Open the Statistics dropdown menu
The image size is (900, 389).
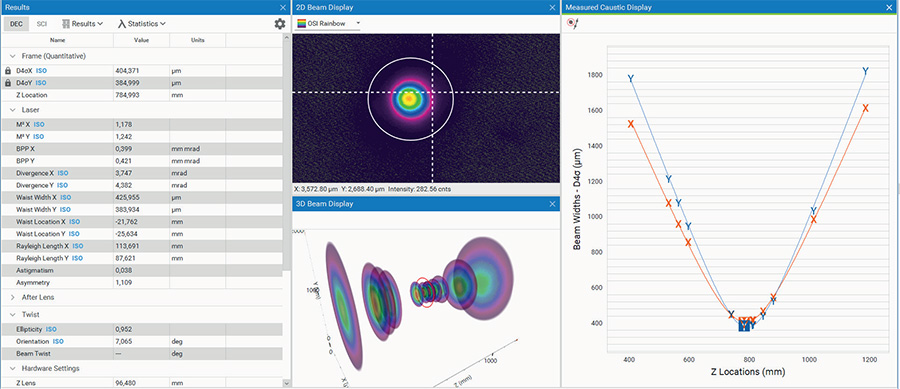coord(142,24)
